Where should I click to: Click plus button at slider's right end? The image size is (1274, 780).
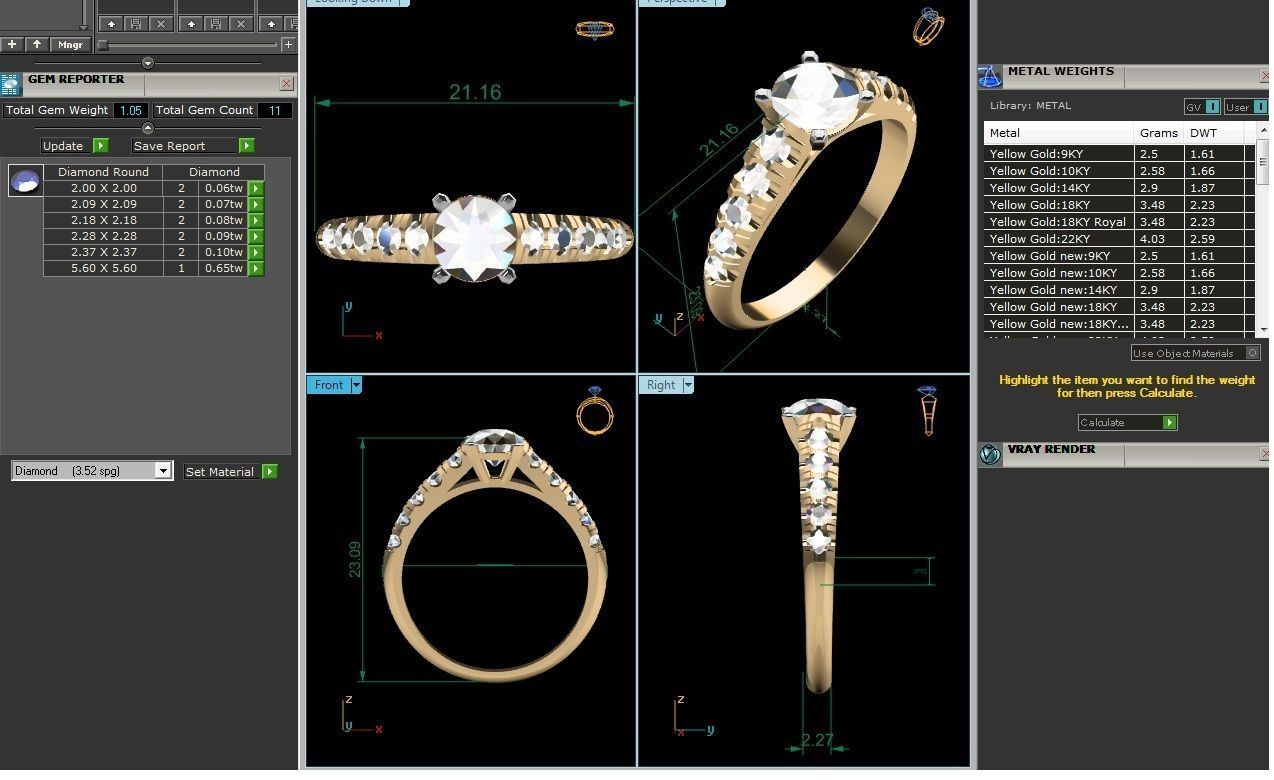[288, 44]
